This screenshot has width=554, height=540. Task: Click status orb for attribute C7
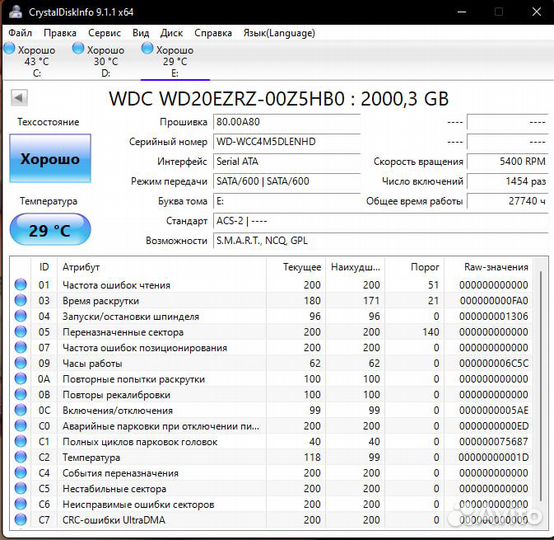(x=21, y=520)
